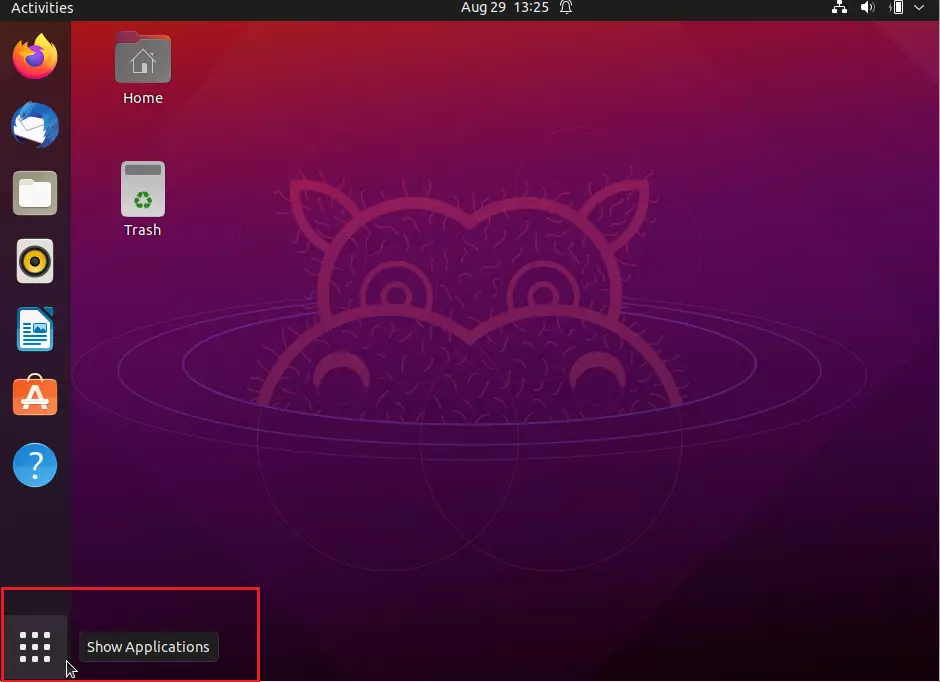Image resolution: width=940 pixels, height=682 pixels.
Task: Click the Trash label text
Action: tap(143, 230)
